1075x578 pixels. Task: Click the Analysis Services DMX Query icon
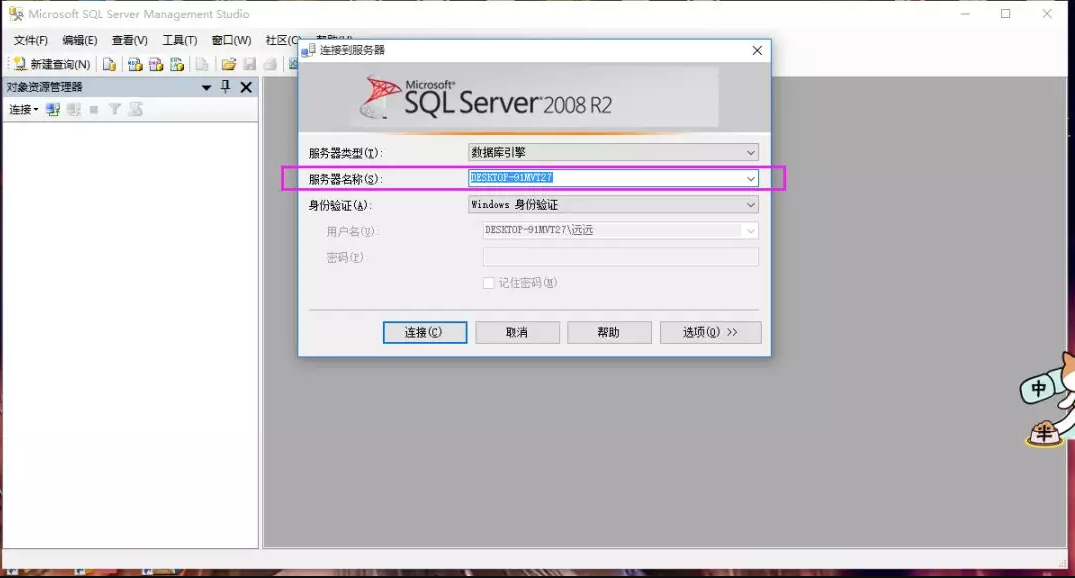click(x=156, y=64)
